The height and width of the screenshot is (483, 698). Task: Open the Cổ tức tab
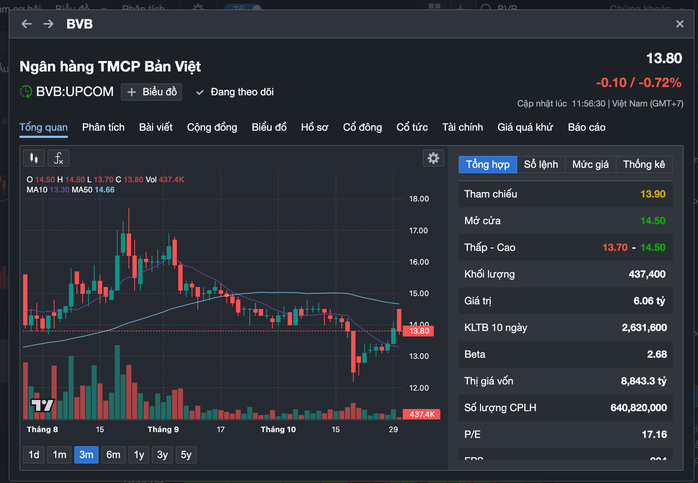[x=412, y=127]
